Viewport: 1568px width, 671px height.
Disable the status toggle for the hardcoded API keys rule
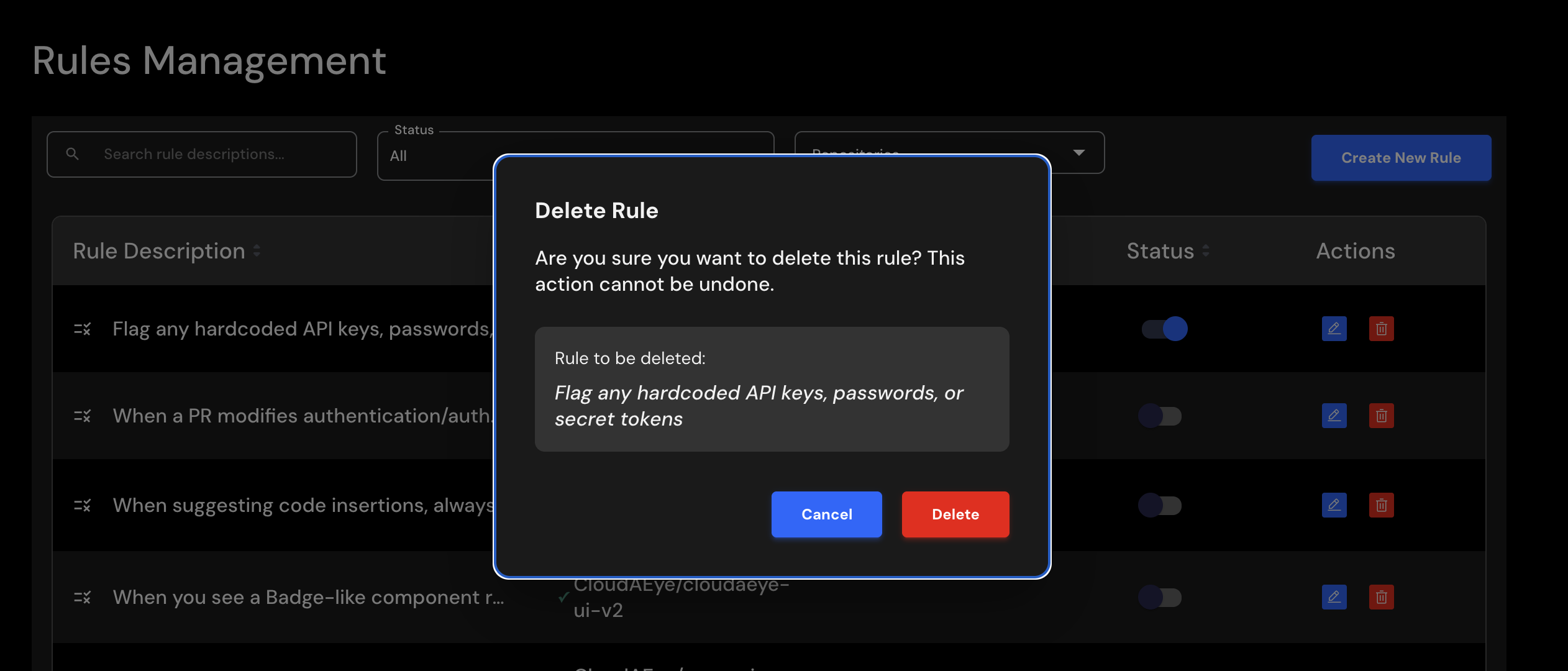1165,329
